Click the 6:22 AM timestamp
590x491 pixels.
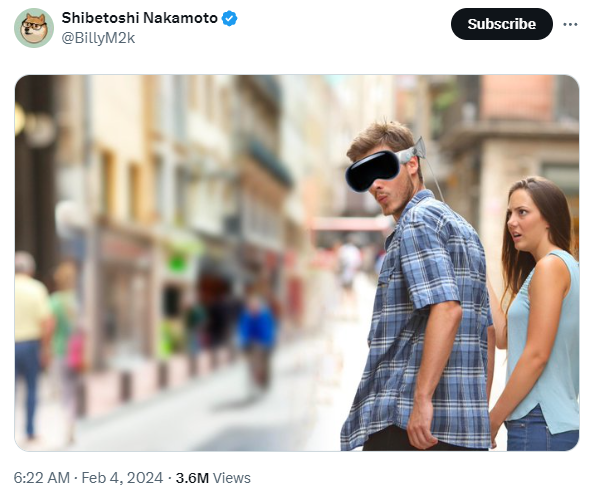tap(42, 478)
